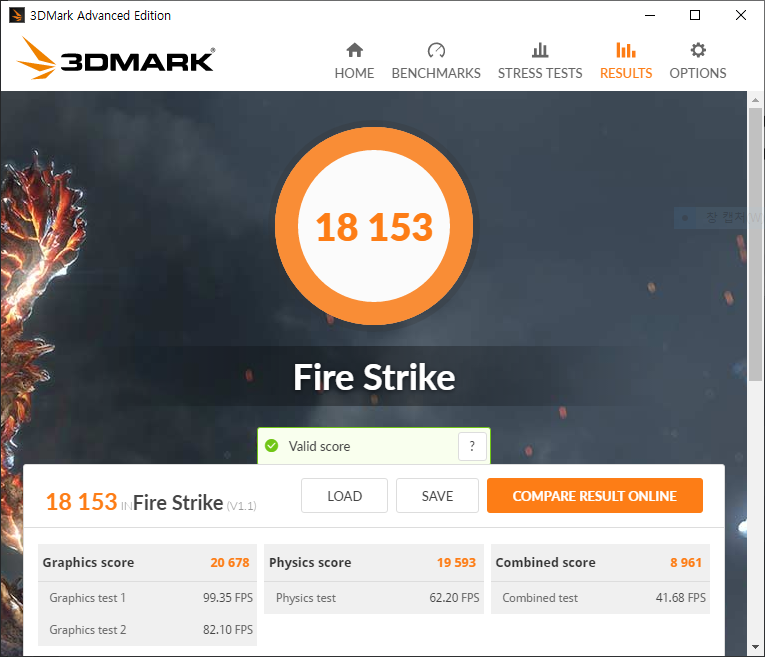Click the scrollbar down arrow

(x=755, y=647)
